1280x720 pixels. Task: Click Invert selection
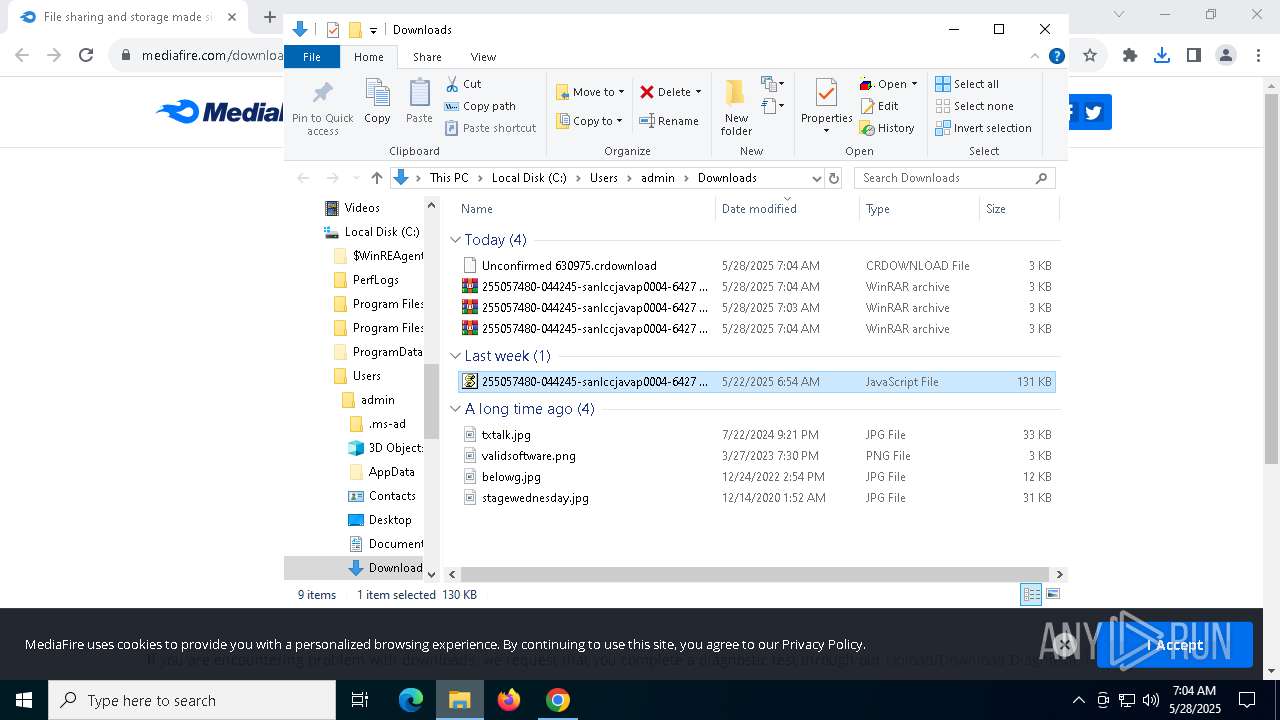tap(984, 128)
